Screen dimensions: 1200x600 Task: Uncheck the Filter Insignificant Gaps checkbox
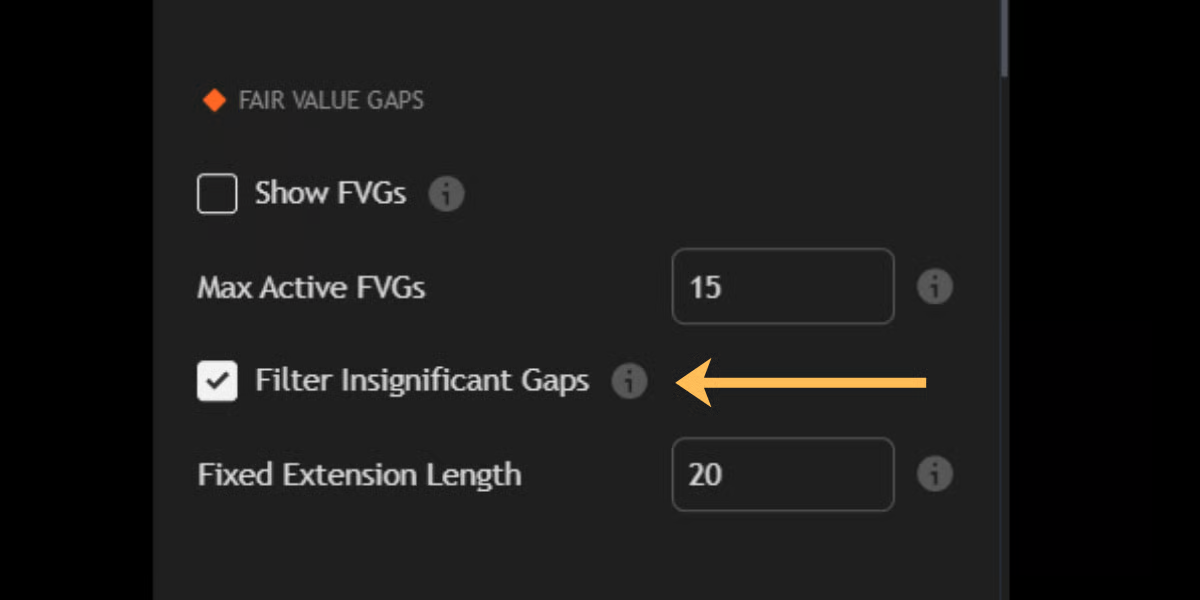click(x=217, y=381)
